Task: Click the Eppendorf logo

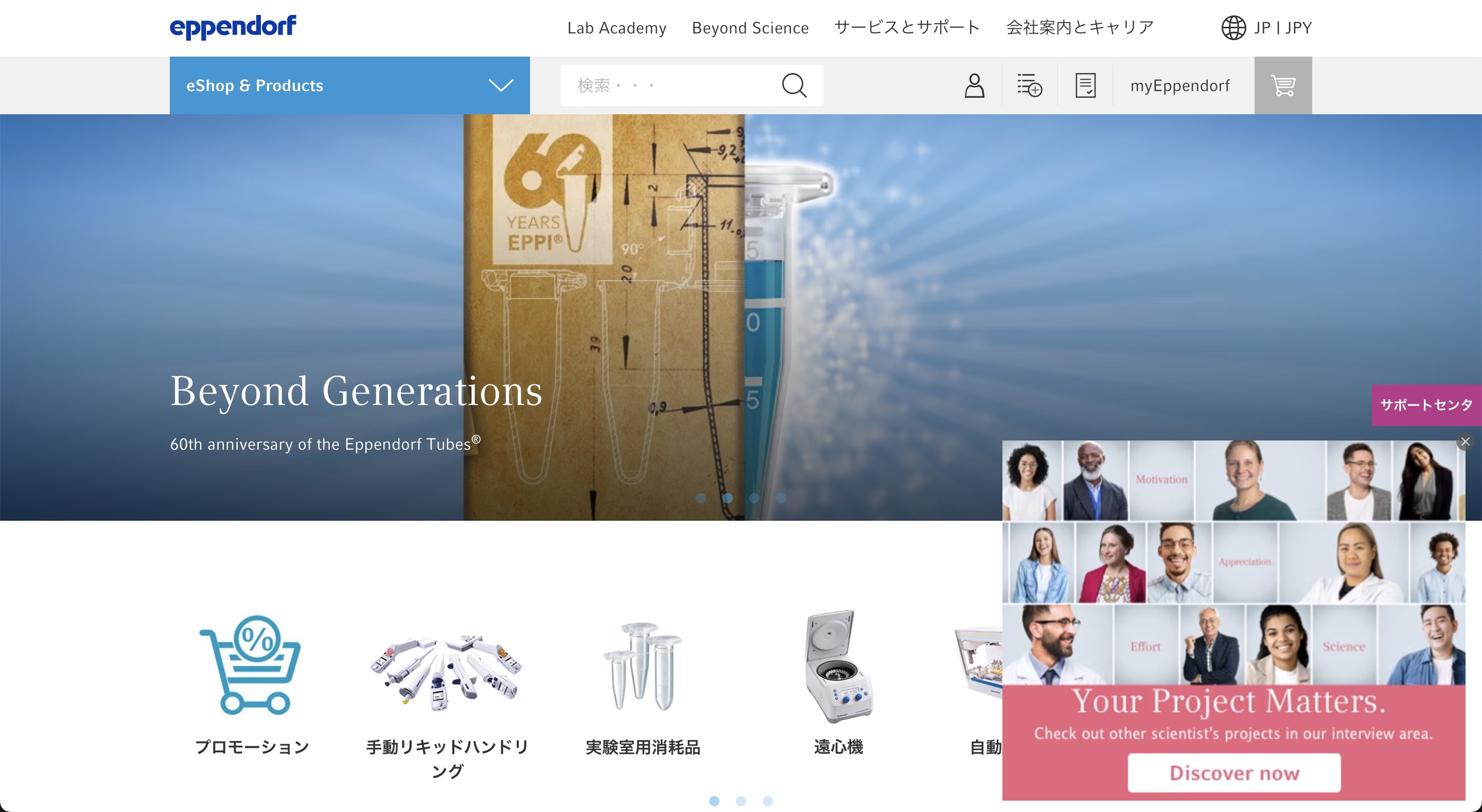Action: (x=233, y=27)
